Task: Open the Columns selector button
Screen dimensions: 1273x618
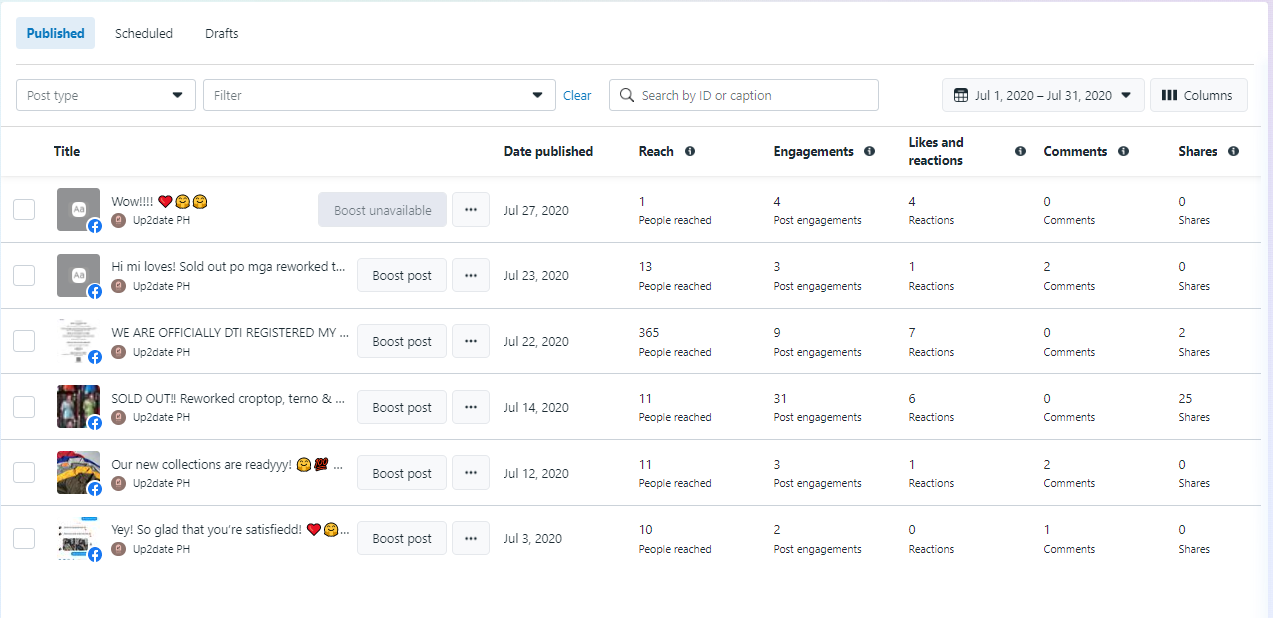Action: 1198,96
